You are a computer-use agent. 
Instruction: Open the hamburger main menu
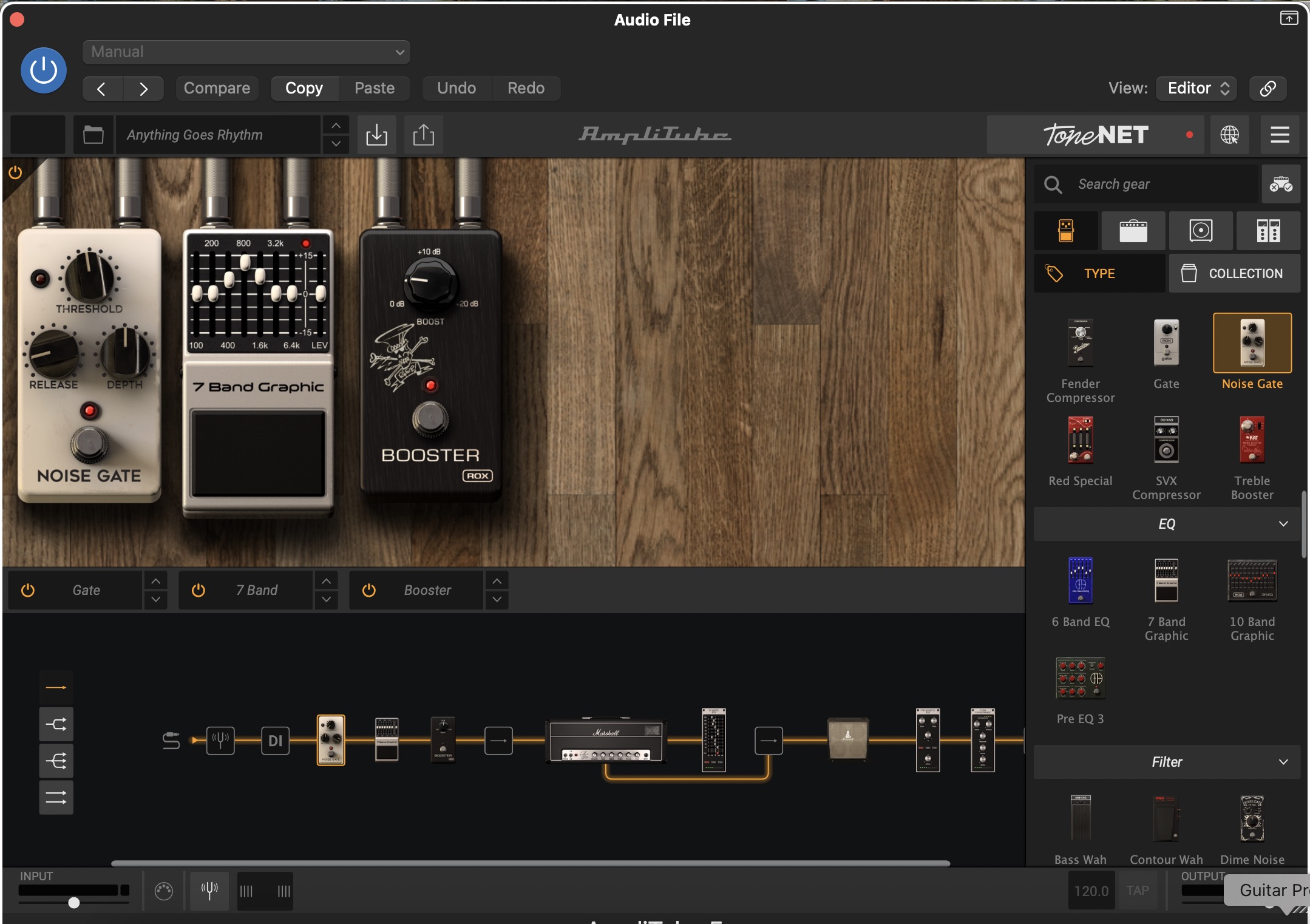pos(1280,135)
